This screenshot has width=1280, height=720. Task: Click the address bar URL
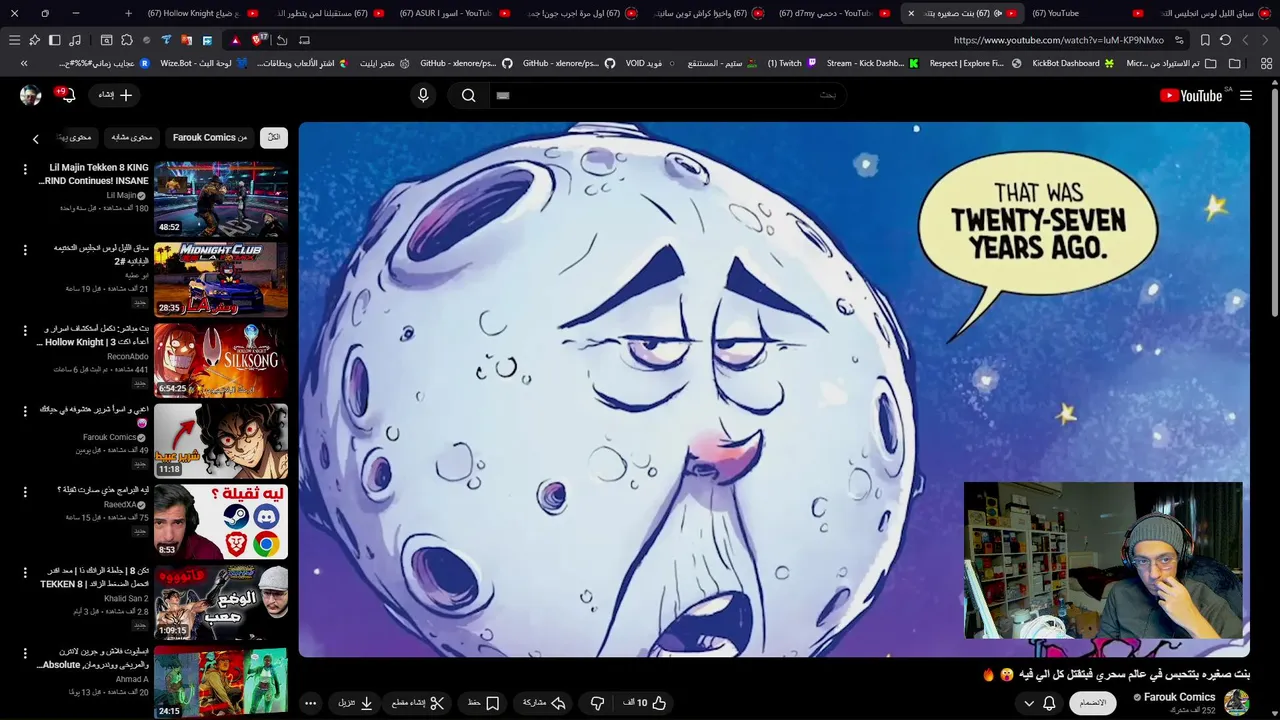click(1058, 40)
